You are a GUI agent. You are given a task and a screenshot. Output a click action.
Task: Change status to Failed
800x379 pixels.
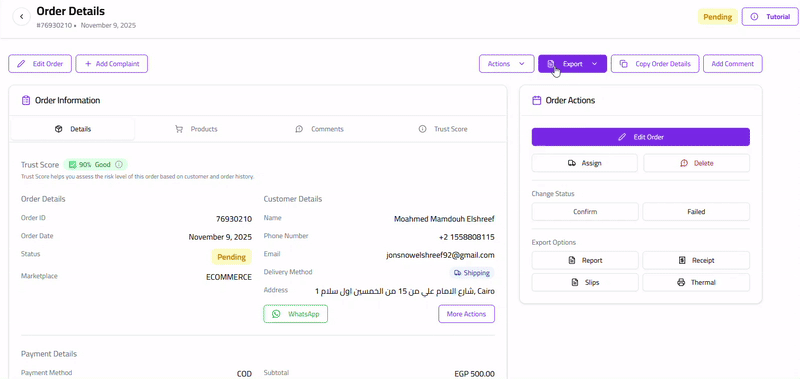696,212
